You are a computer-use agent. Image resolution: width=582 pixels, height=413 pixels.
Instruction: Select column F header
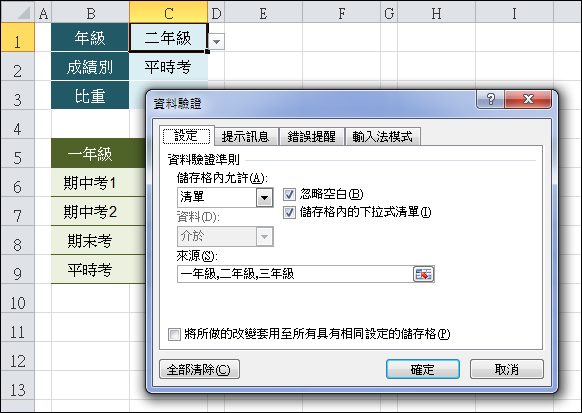(341, 13)
